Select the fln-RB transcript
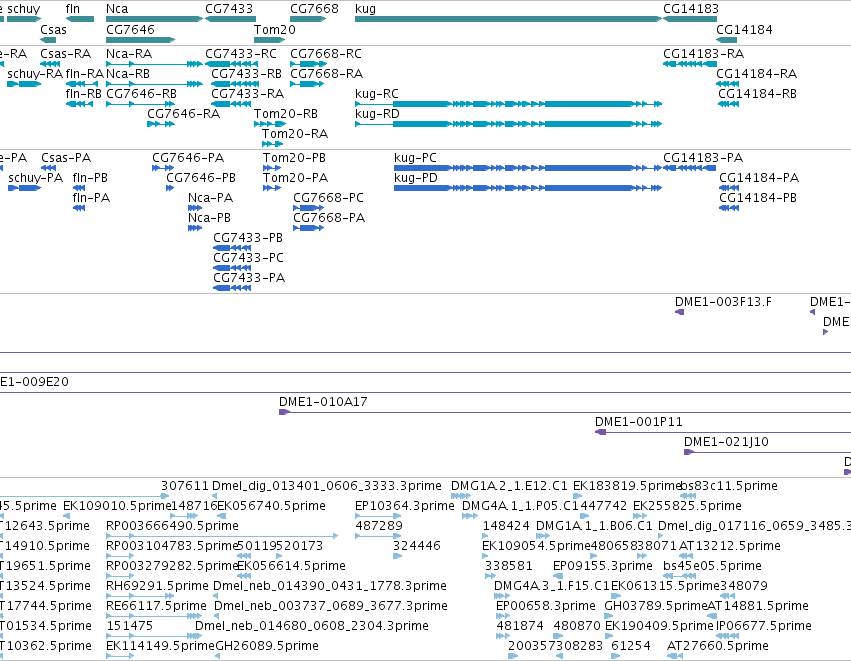This screenshot has height=661, width=851. coord(79,104)
